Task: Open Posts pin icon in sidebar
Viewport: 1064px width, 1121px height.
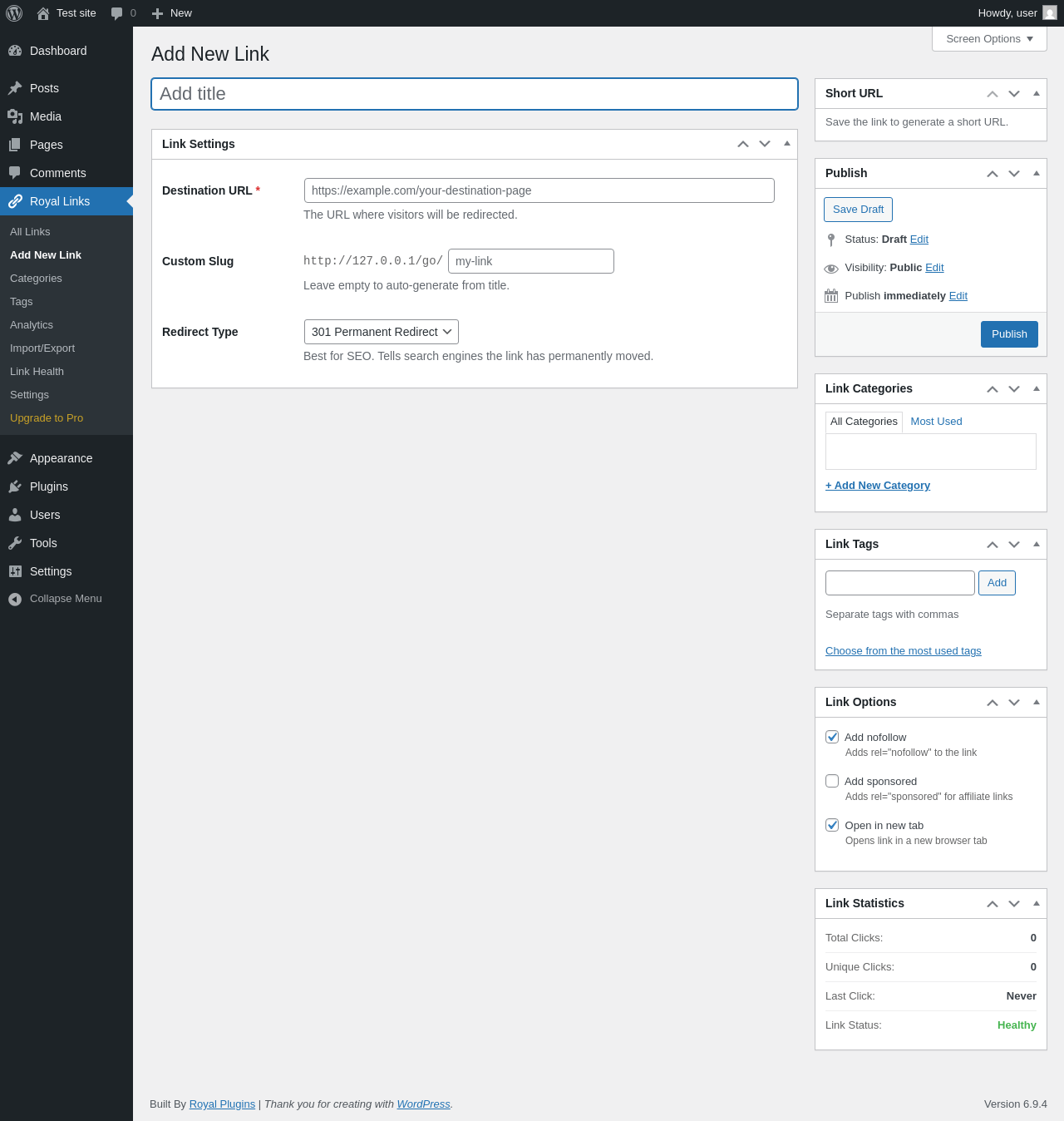Action: click(15, 88)
